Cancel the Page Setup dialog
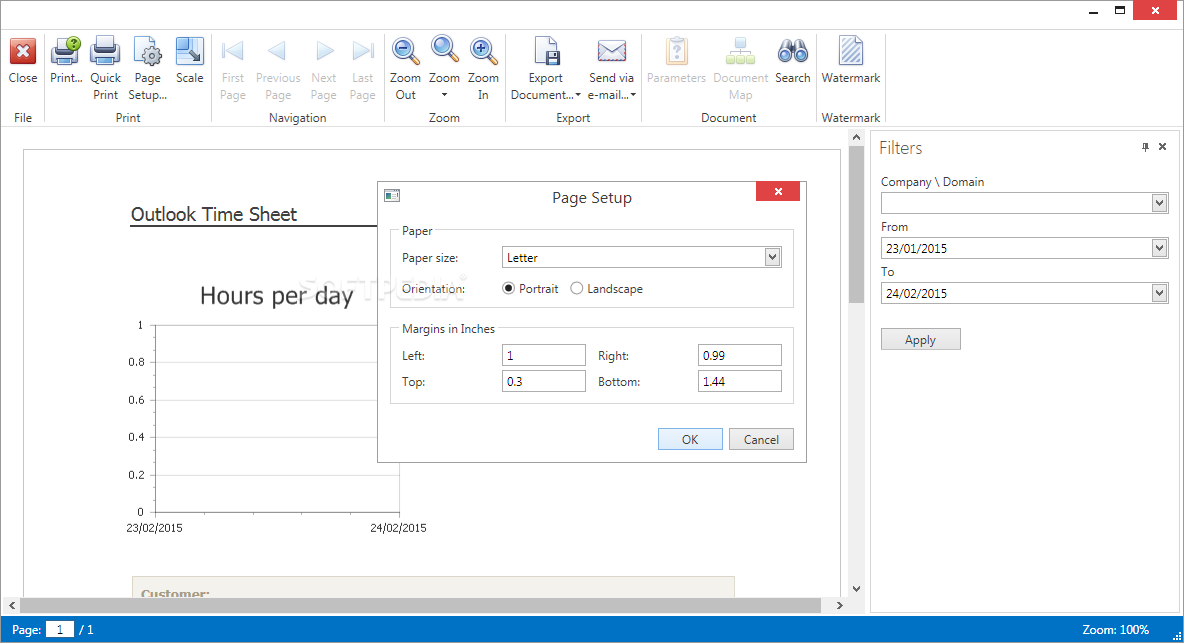The height and width of the screenshot is (643, 1184). 761,439
